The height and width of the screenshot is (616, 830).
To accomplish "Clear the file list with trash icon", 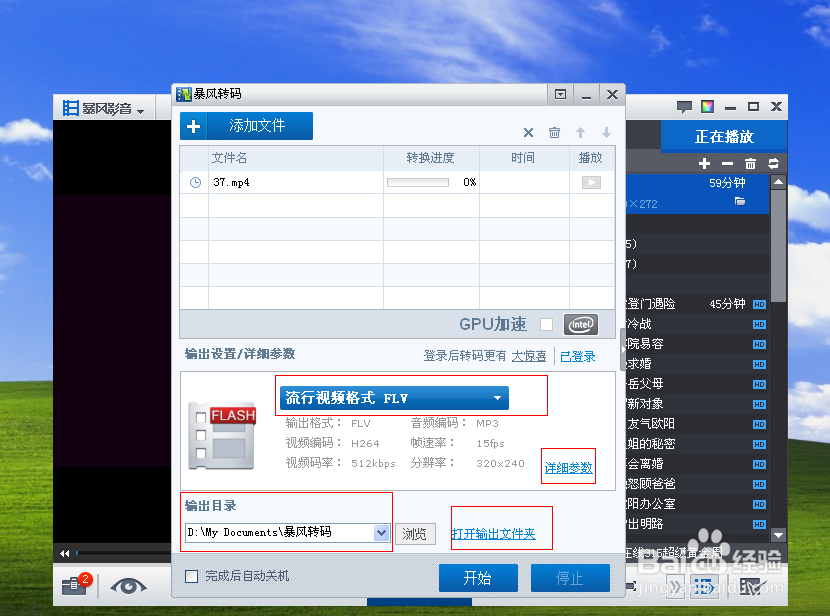I will coord(554,132).
